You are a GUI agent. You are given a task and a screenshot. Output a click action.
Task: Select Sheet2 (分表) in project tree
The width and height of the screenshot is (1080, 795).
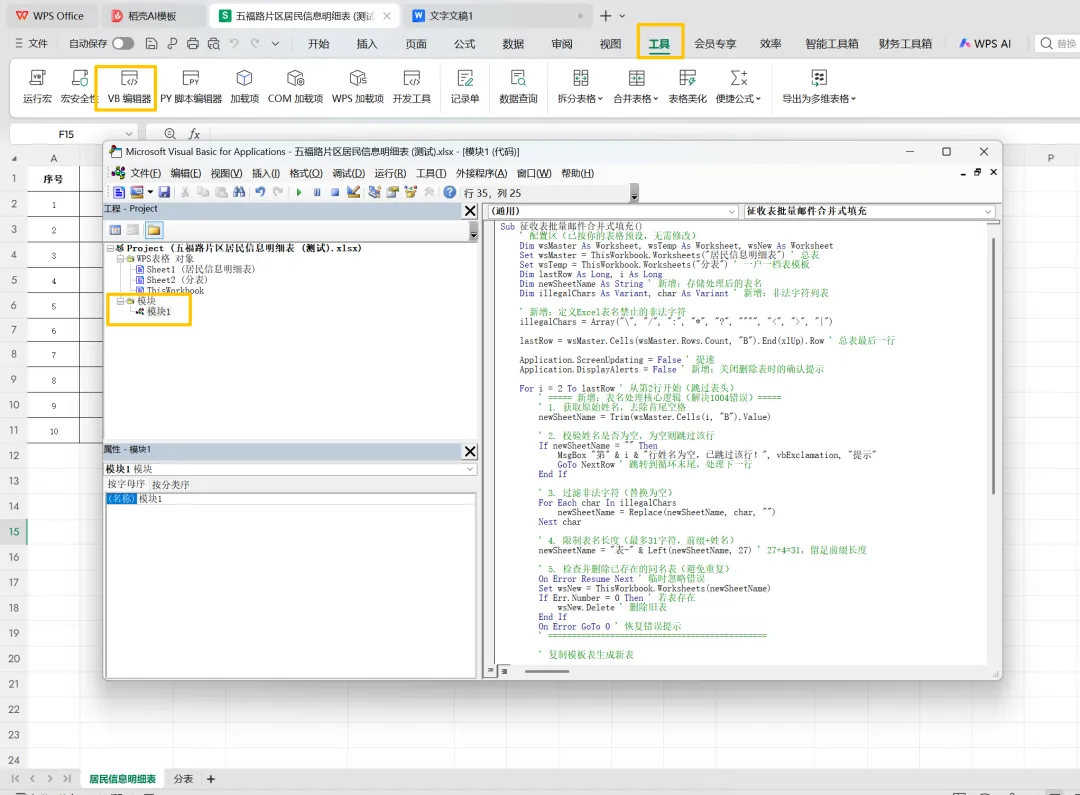click(x=176, y=280)
